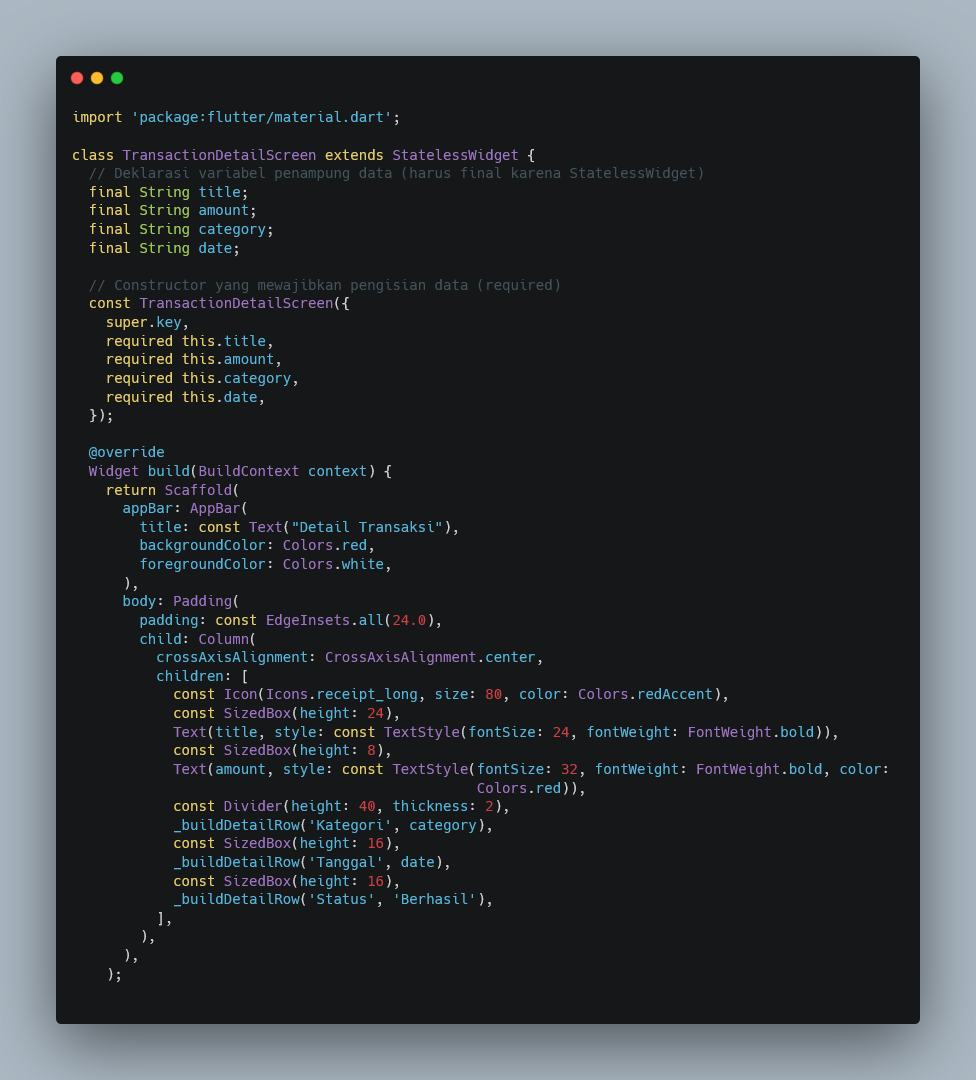This screenshot has height=1080, width=976.
Task: Select the line final String amount;
Action: point(172,210)
